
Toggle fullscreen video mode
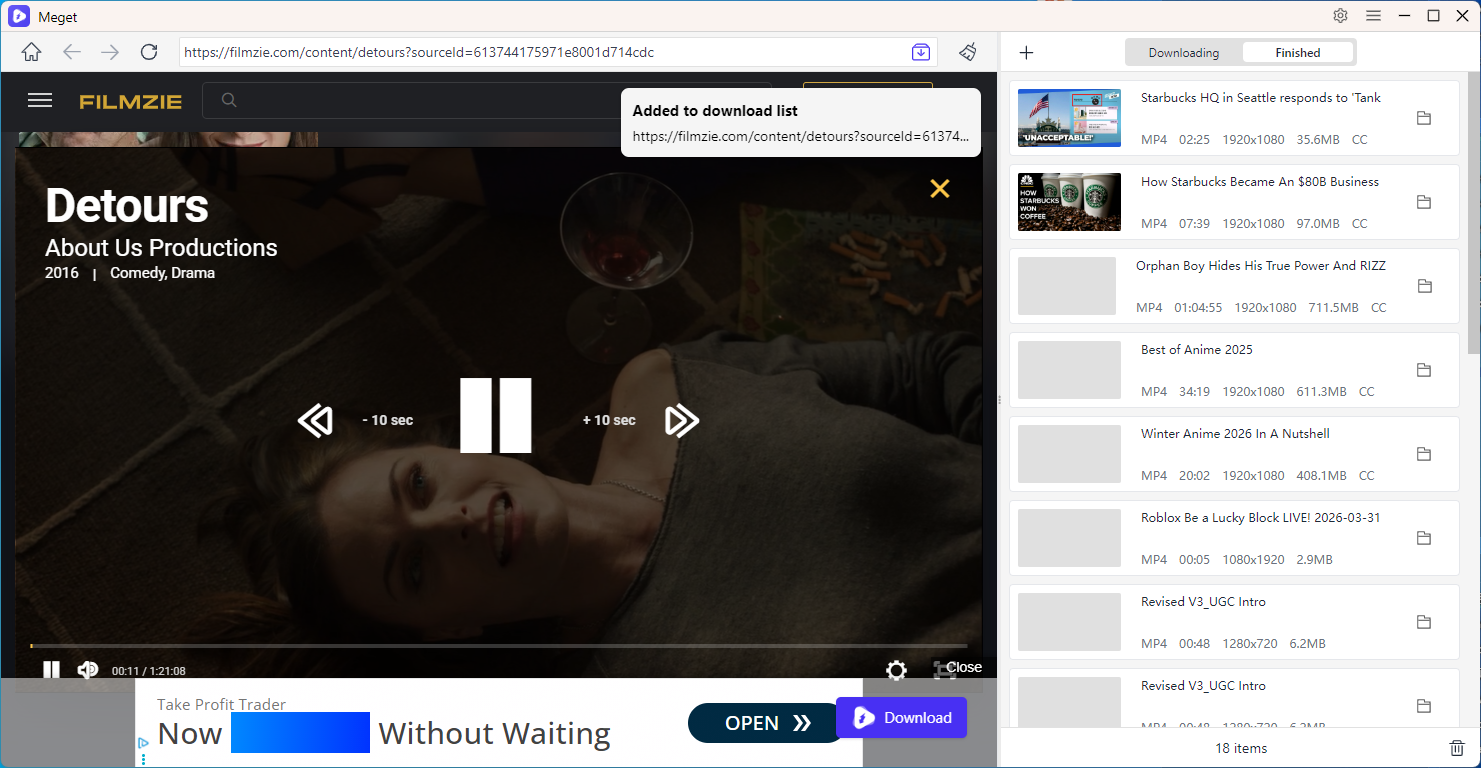(x=943, y=669)
